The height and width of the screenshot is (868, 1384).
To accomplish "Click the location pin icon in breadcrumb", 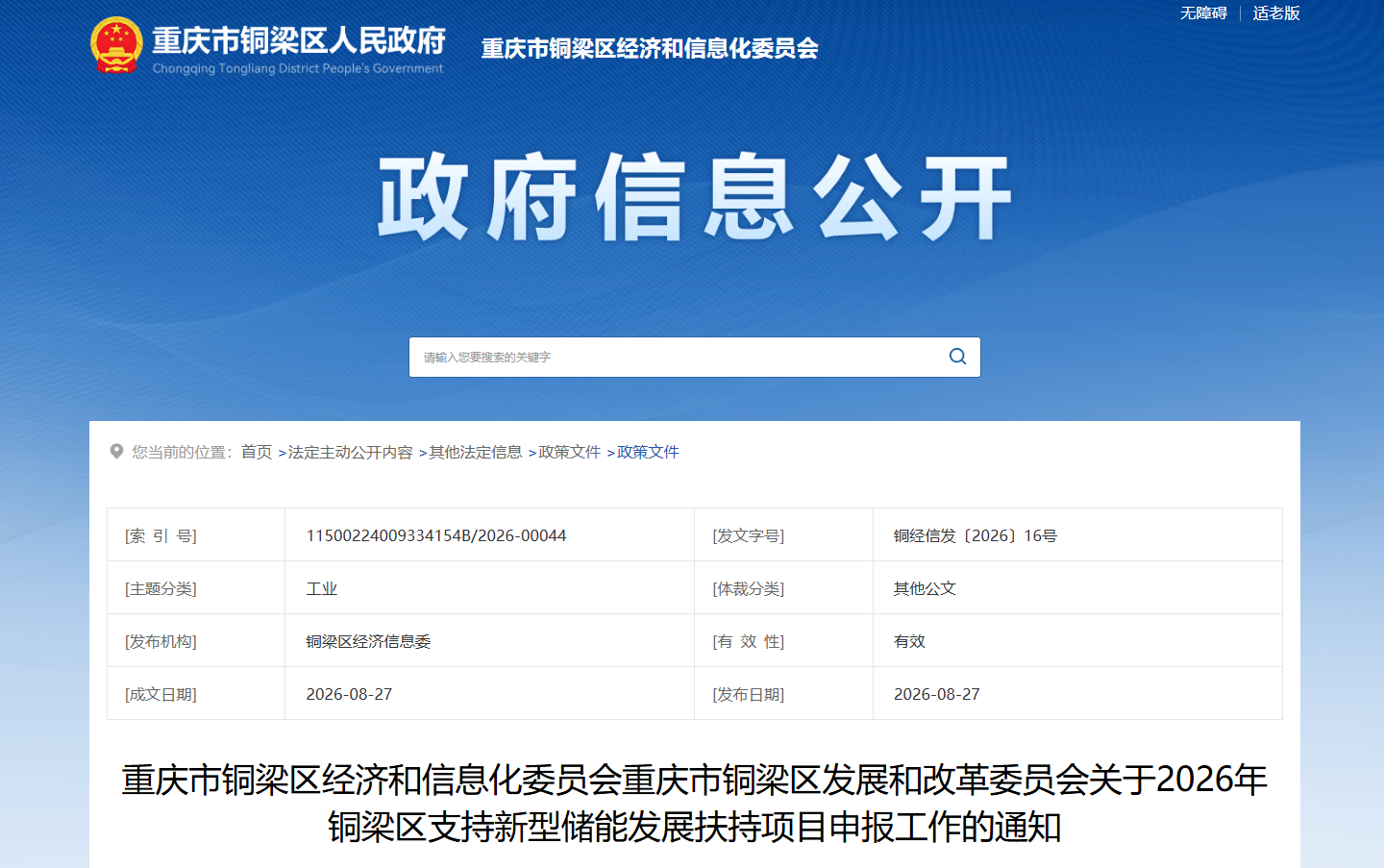I will pos(116,451).
